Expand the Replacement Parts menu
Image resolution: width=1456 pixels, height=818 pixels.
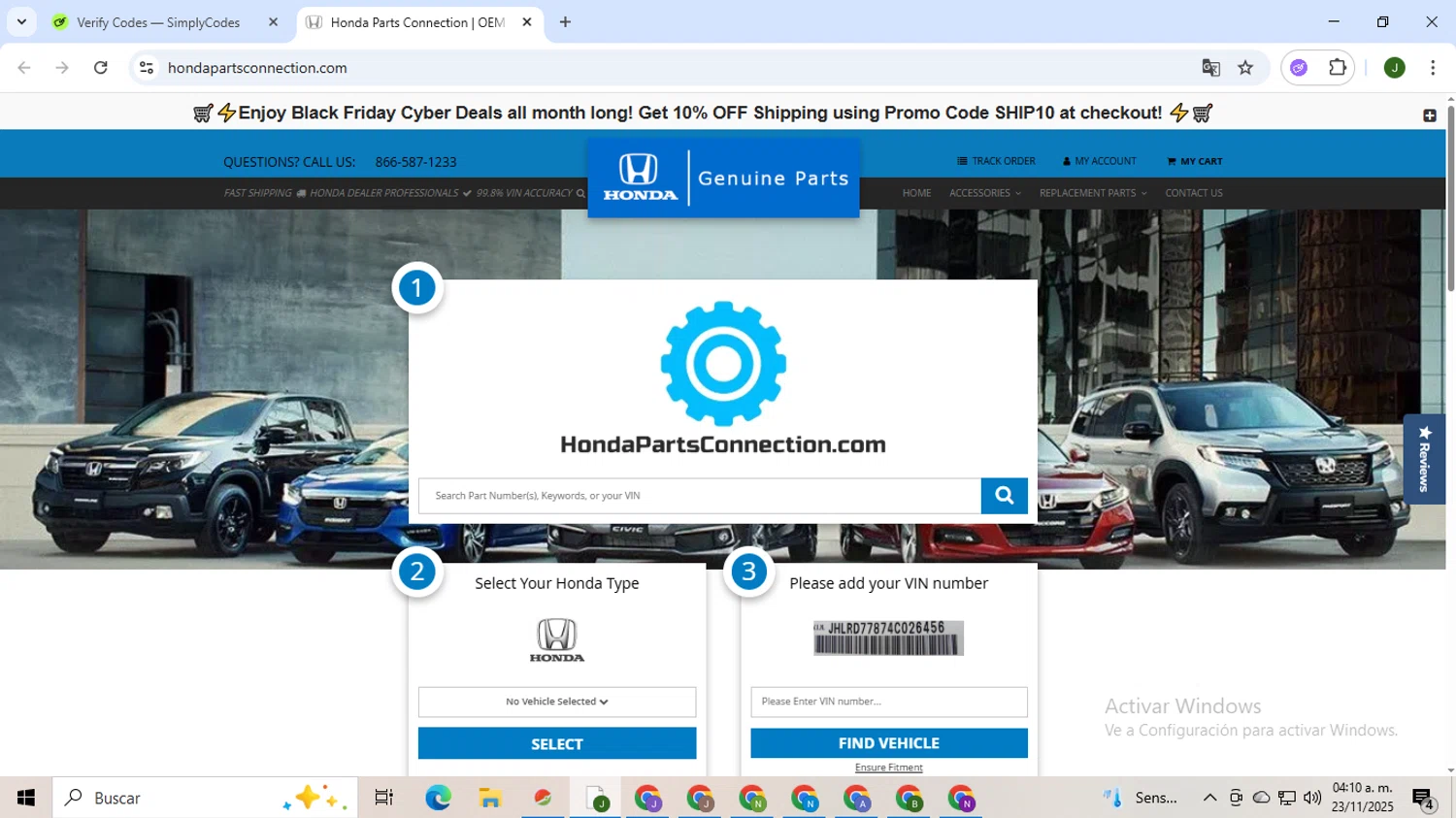pos(1093,193)
